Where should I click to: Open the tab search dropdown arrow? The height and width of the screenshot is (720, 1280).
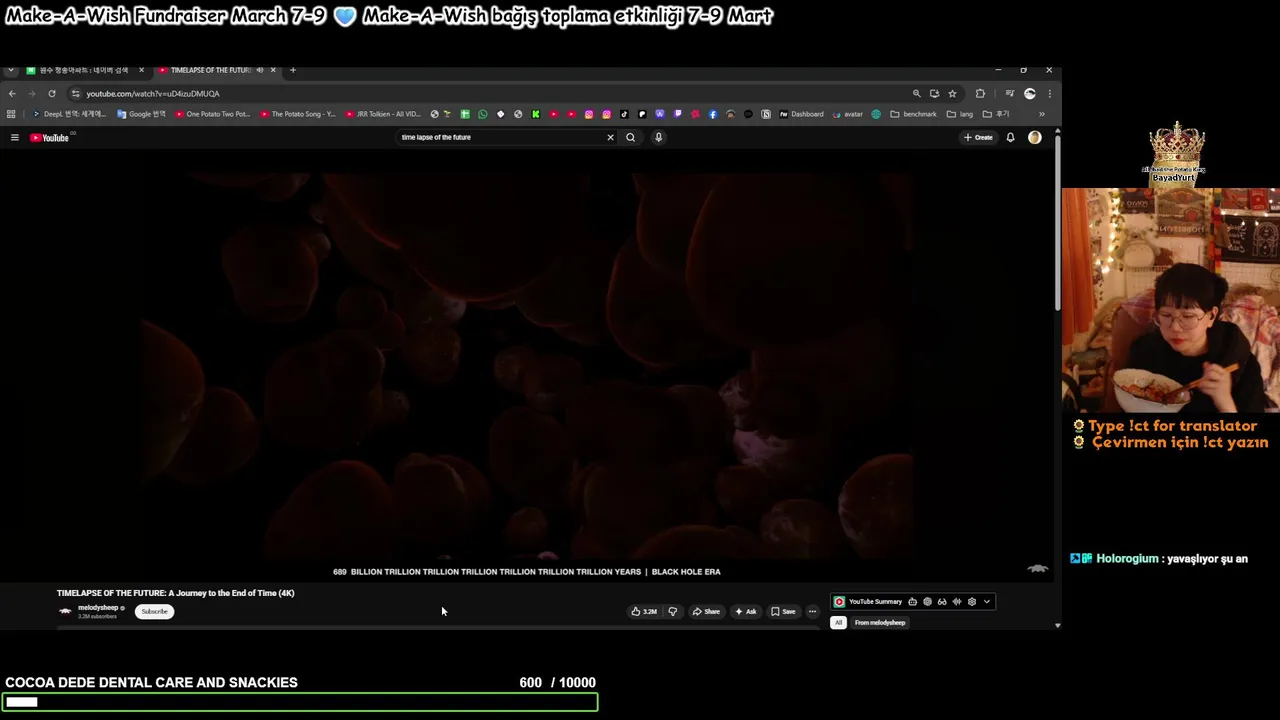(x=10, y=70)
